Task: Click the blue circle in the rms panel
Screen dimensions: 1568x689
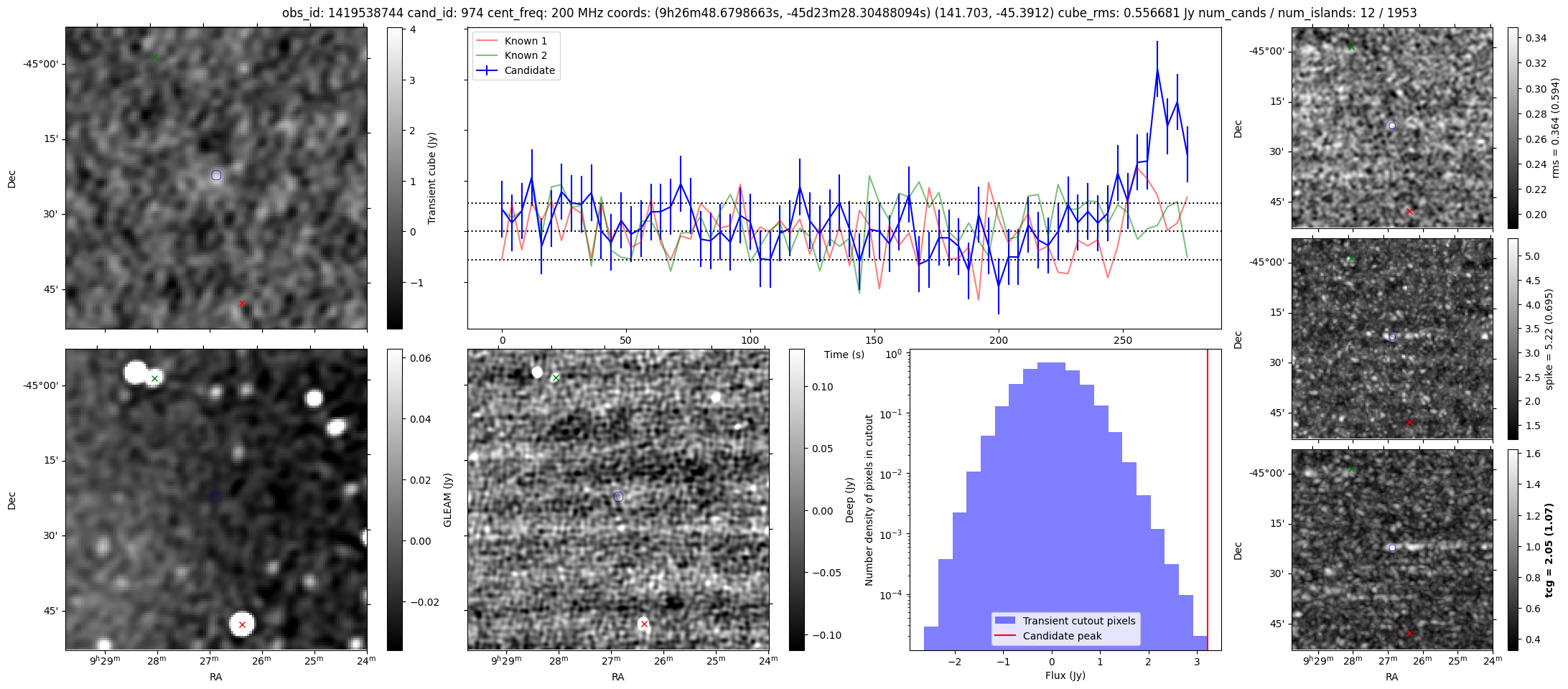Action: (x=1392, y=126)
